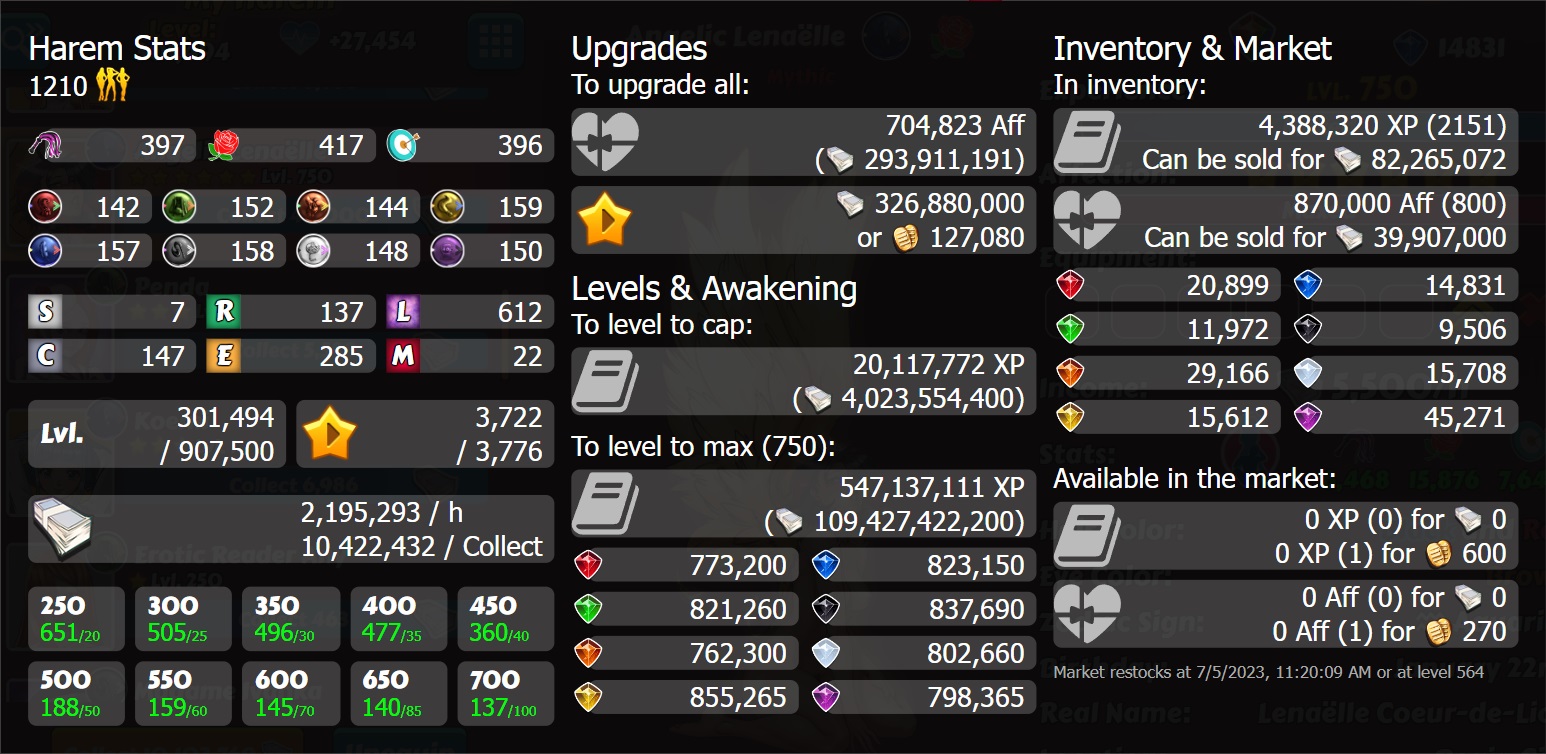Select the level 500 cap box
The image size is (1546, 754).
point(76,692)
